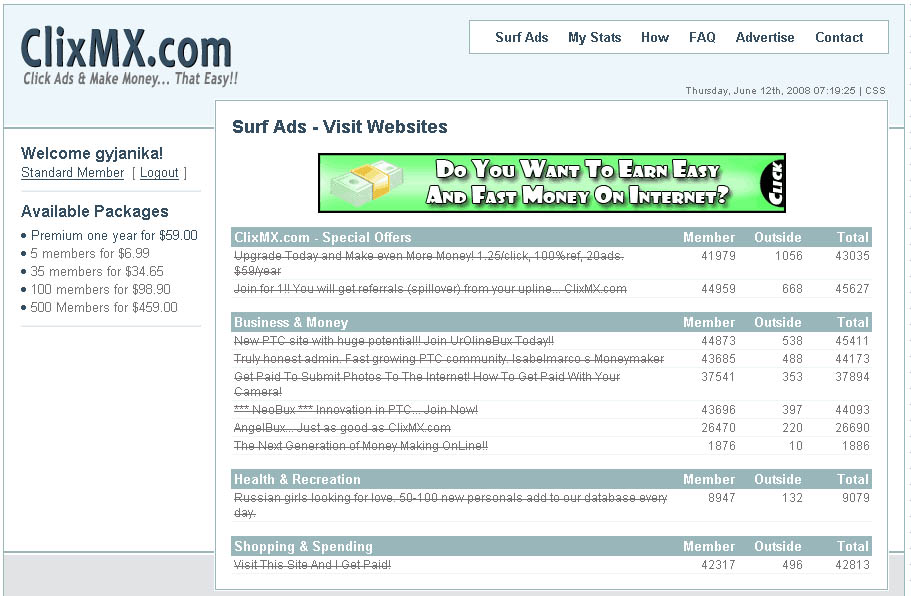The height and width of the screenshot is (596, 911).
Task: Click the Standard Member link
Action: point(73,173)
